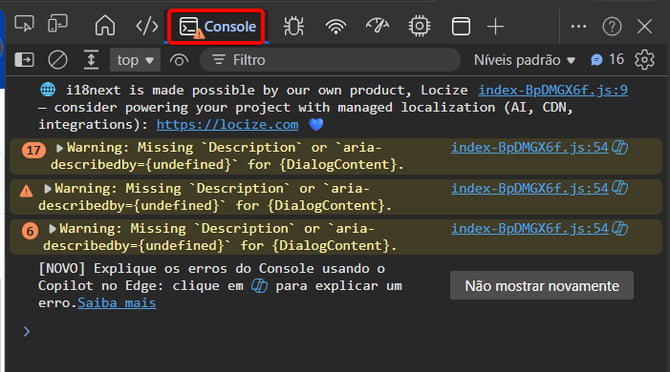Open index-BpDMGX6f.js:9 source link

pos(553,90)
